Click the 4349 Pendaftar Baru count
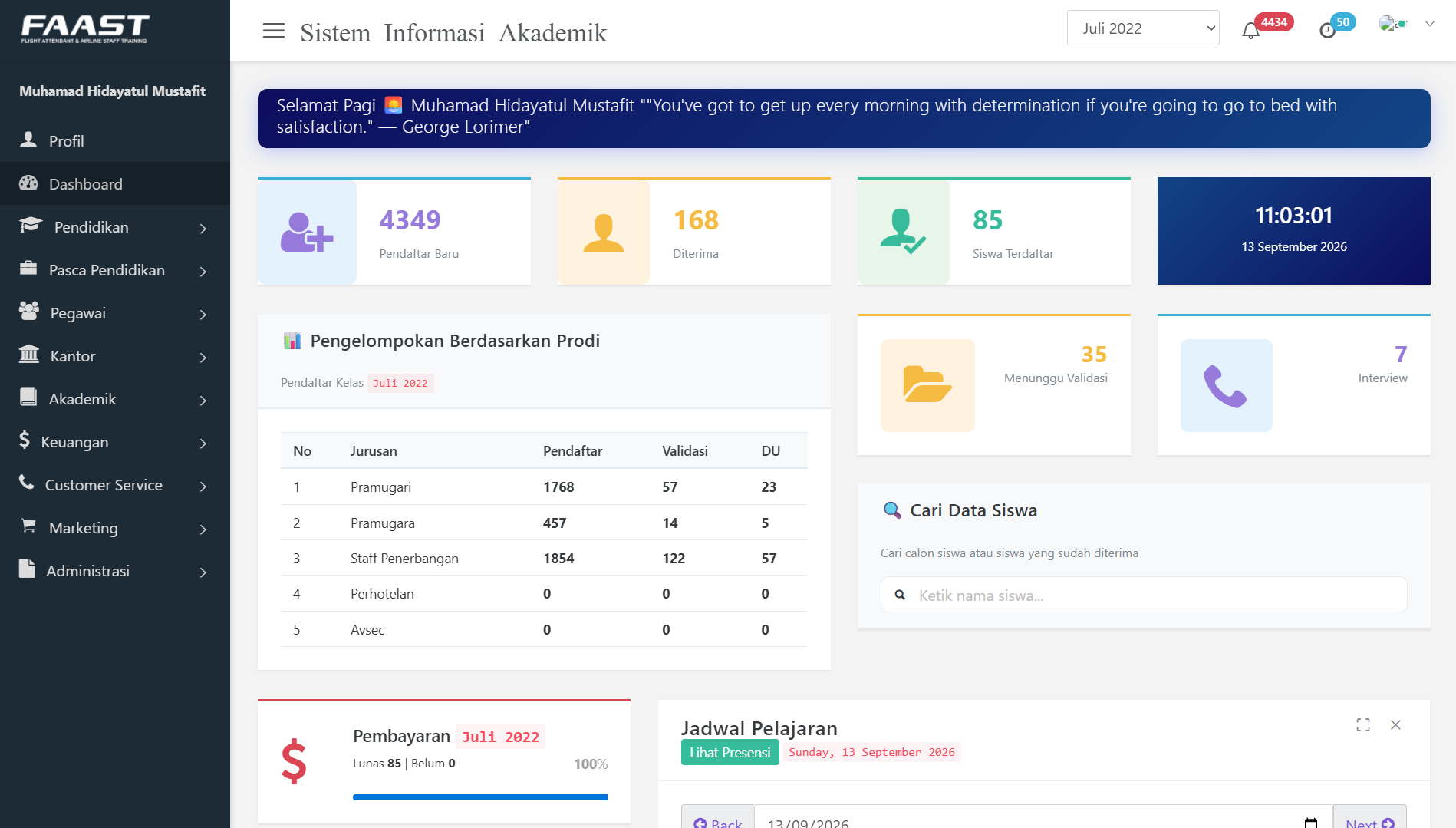Viewport: 1456px width, 828px height. coord(410,220)
